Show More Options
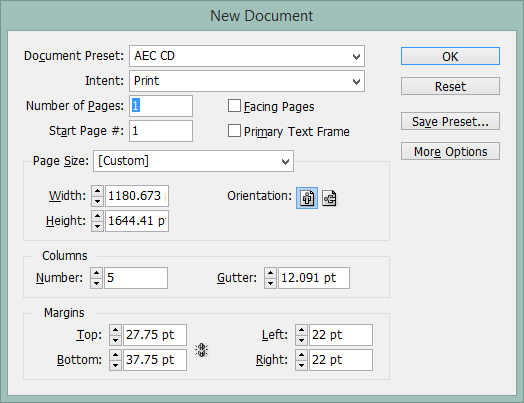524x403 pixels. click(x=450, y=151)
